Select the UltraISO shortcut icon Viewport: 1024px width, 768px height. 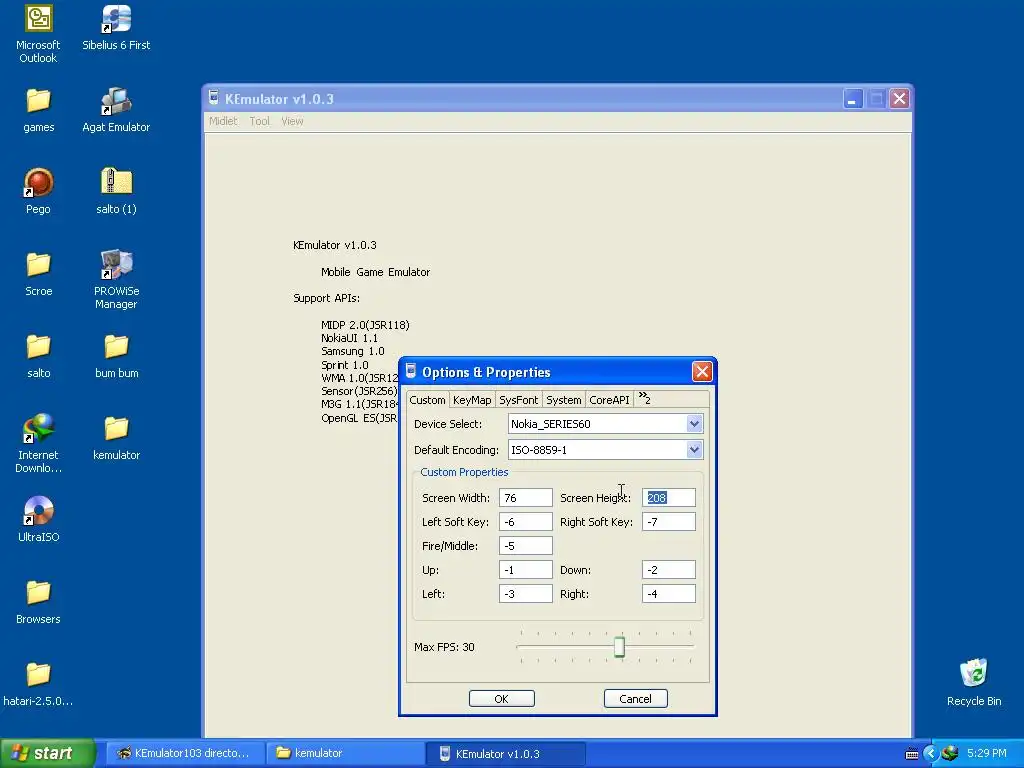[39, 511]
